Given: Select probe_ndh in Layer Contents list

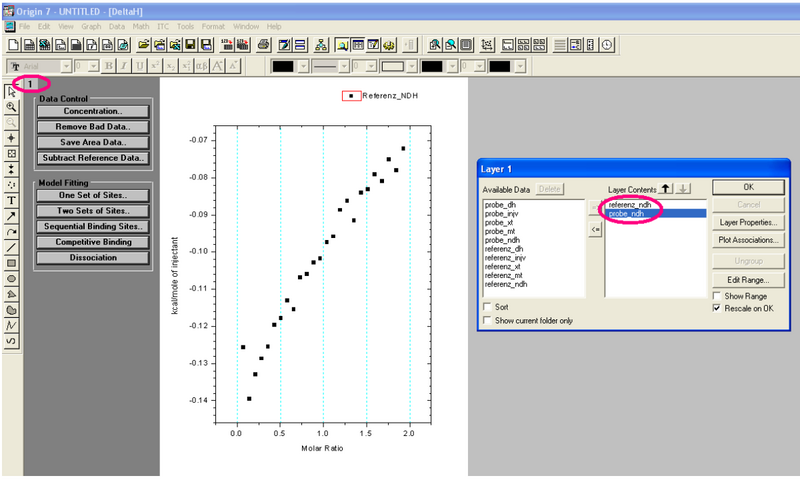Looking at the screenshot, I should 656,214.
